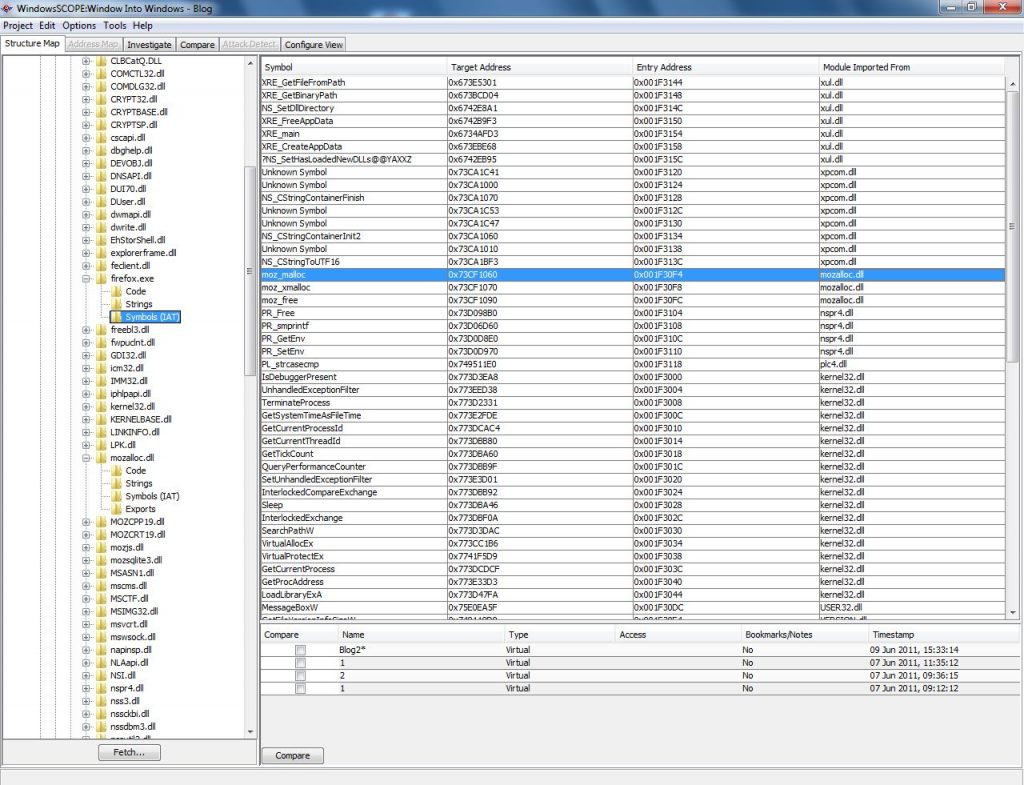This screenshot has width=1024, height=785.
Task: Tick the Compare checkbox for the 11:35:12 snapshot
Action: click(x=300, y=663)
